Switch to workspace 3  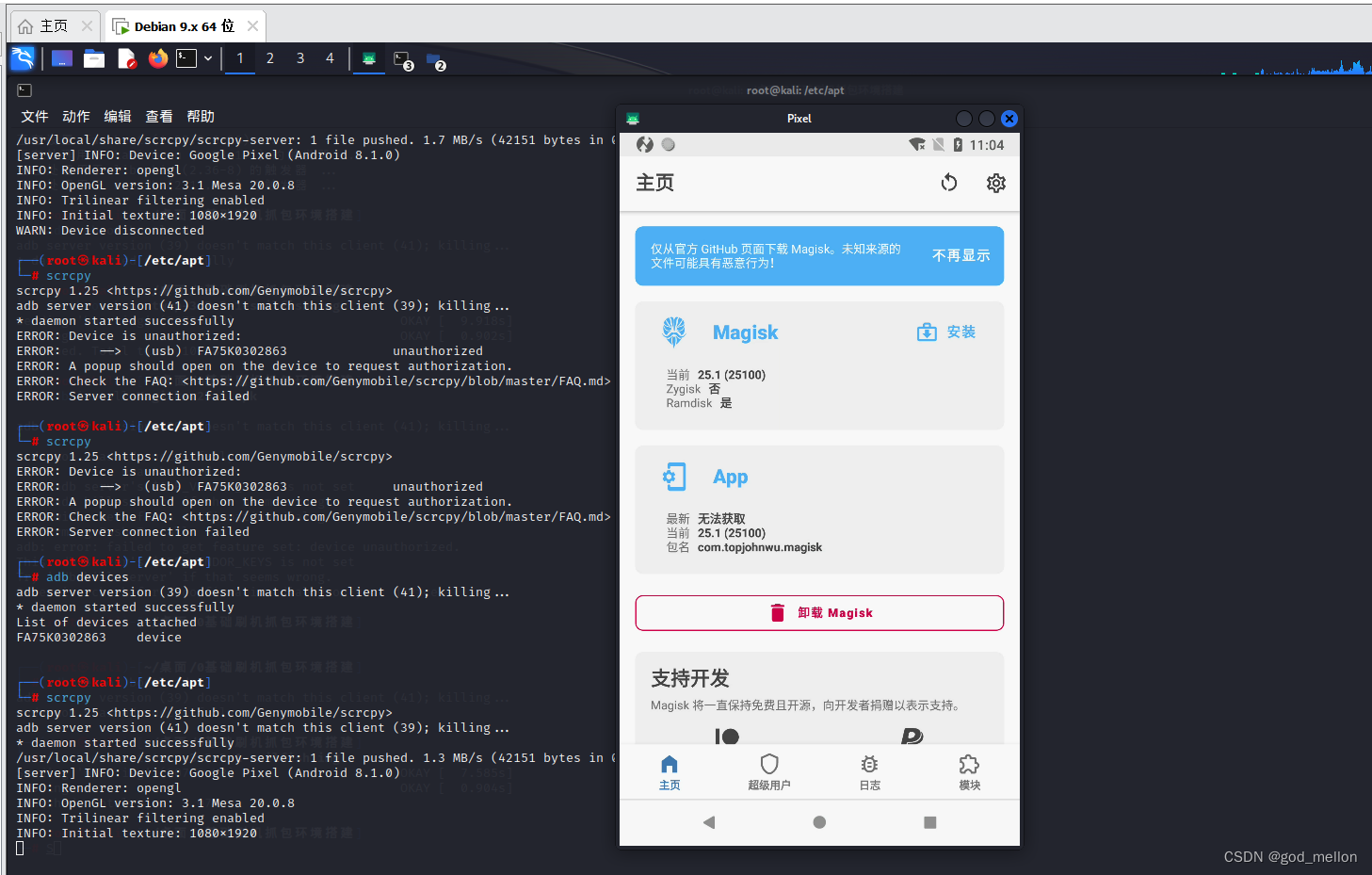(x=300, y=58)
